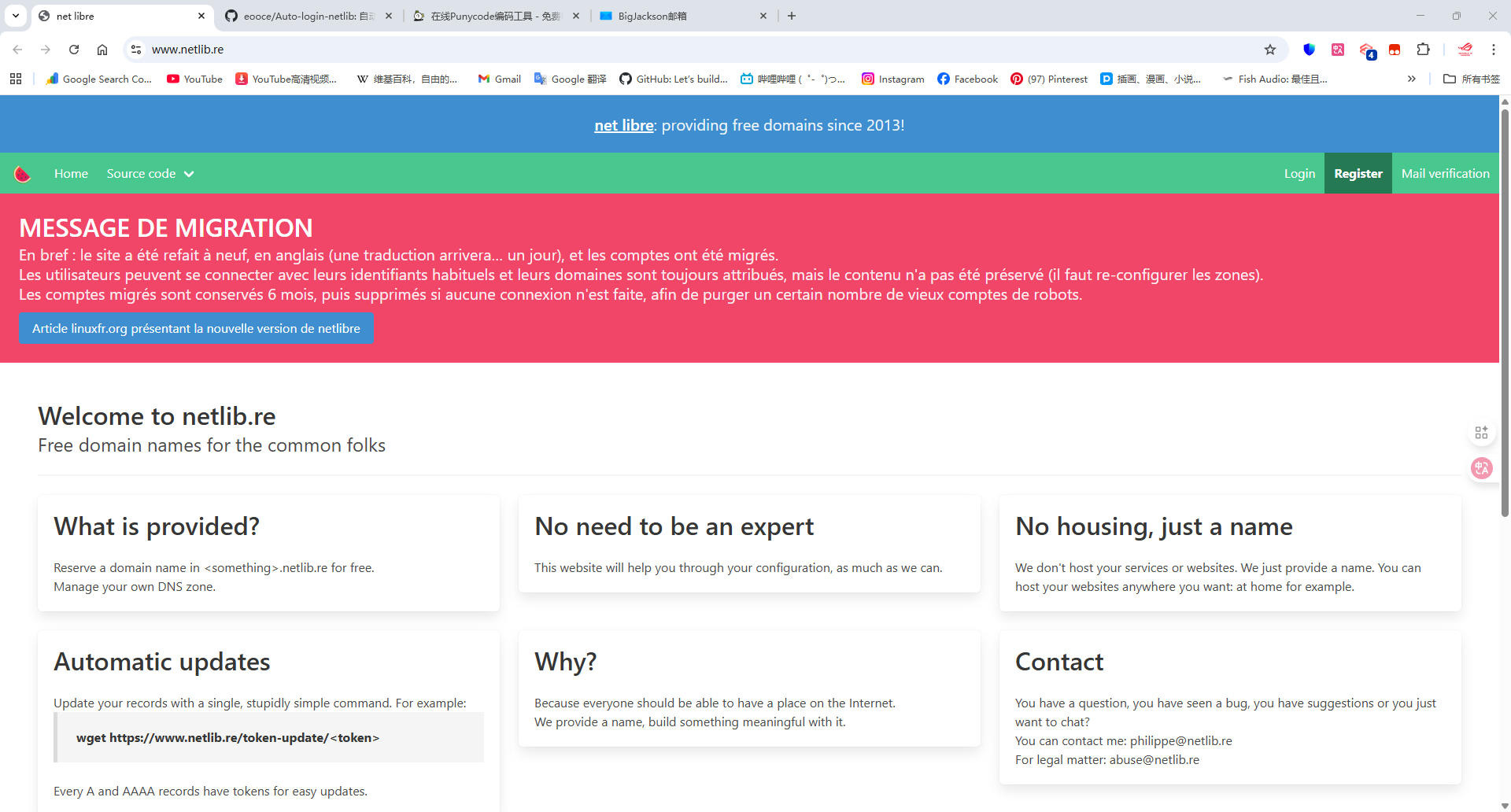
Task: Go to the browser home page icon
Action: [102, 50]
